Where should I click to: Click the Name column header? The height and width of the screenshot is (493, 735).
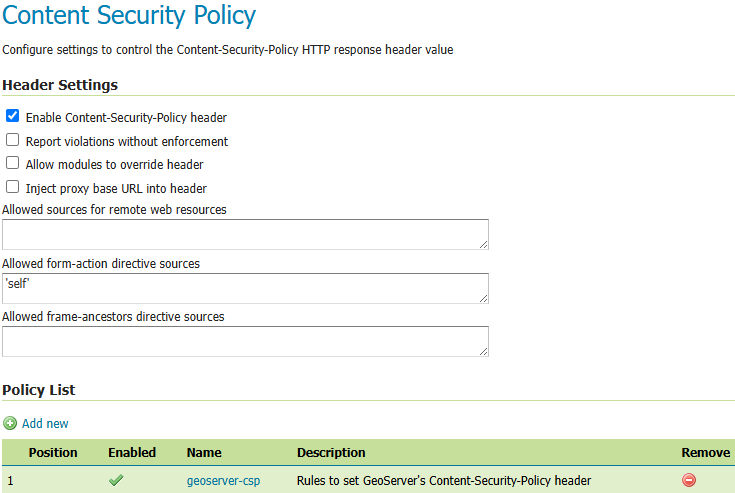(x=204, y=453)
